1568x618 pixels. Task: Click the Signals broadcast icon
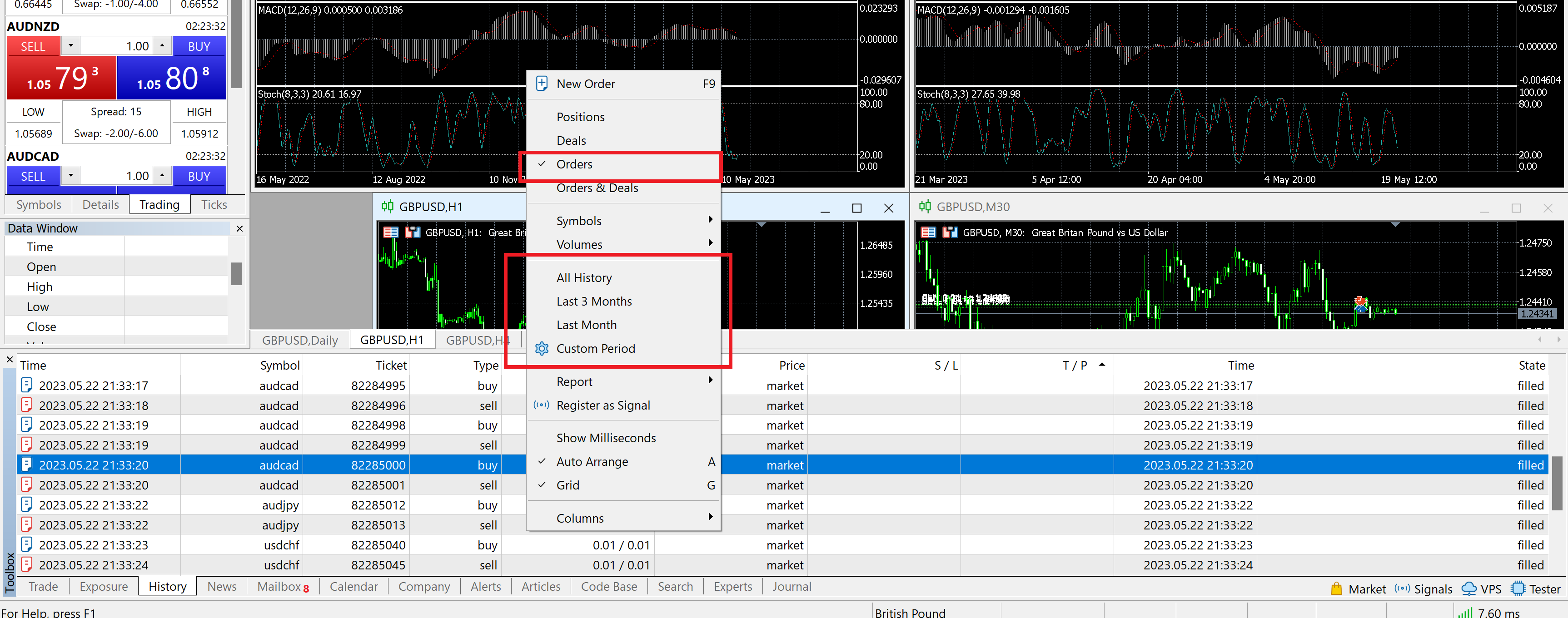1403,588
